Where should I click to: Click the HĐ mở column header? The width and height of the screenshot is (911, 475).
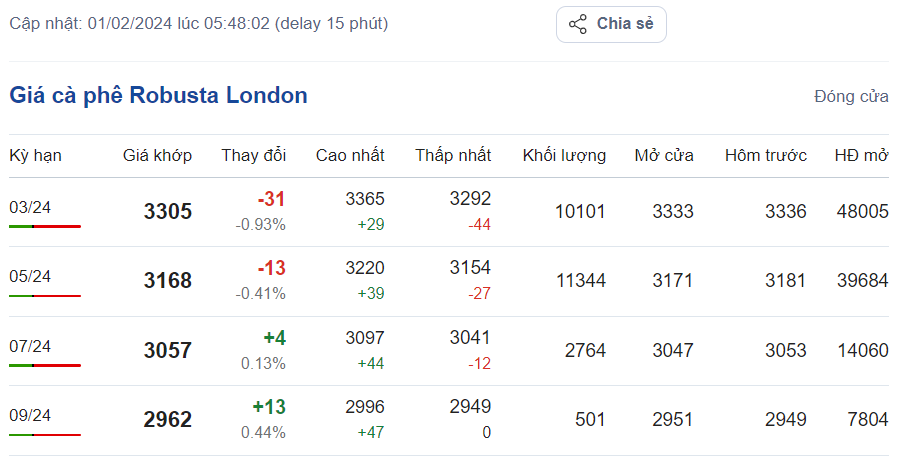861,155
